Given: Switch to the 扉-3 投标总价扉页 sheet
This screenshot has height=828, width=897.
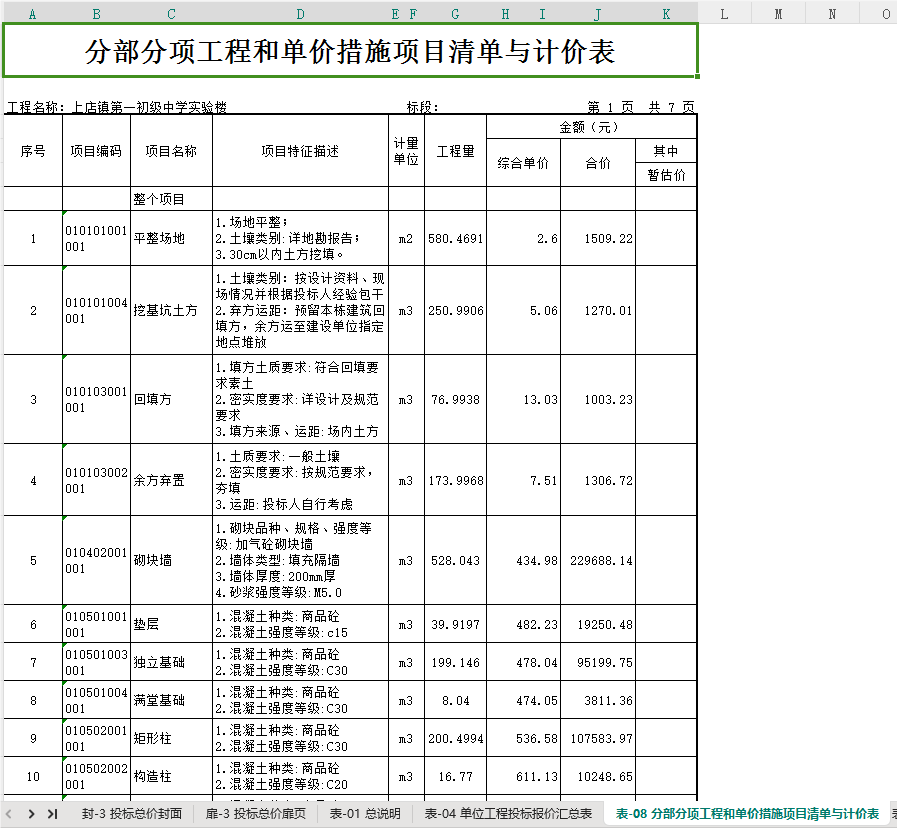Looking at the screenshot, I should point(255,814).
